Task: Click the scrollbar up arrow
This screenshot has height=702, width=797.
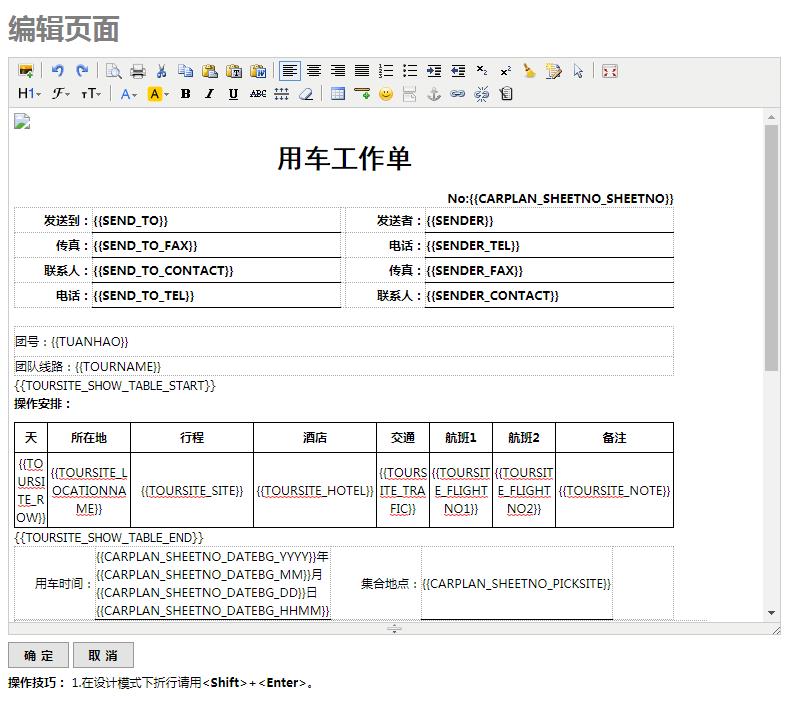Action: coord(771,117)
